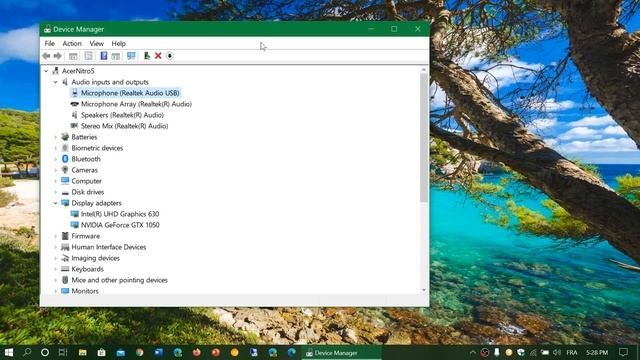
Task: Open Microsoft Store from the taskbar
Action: 102,352
